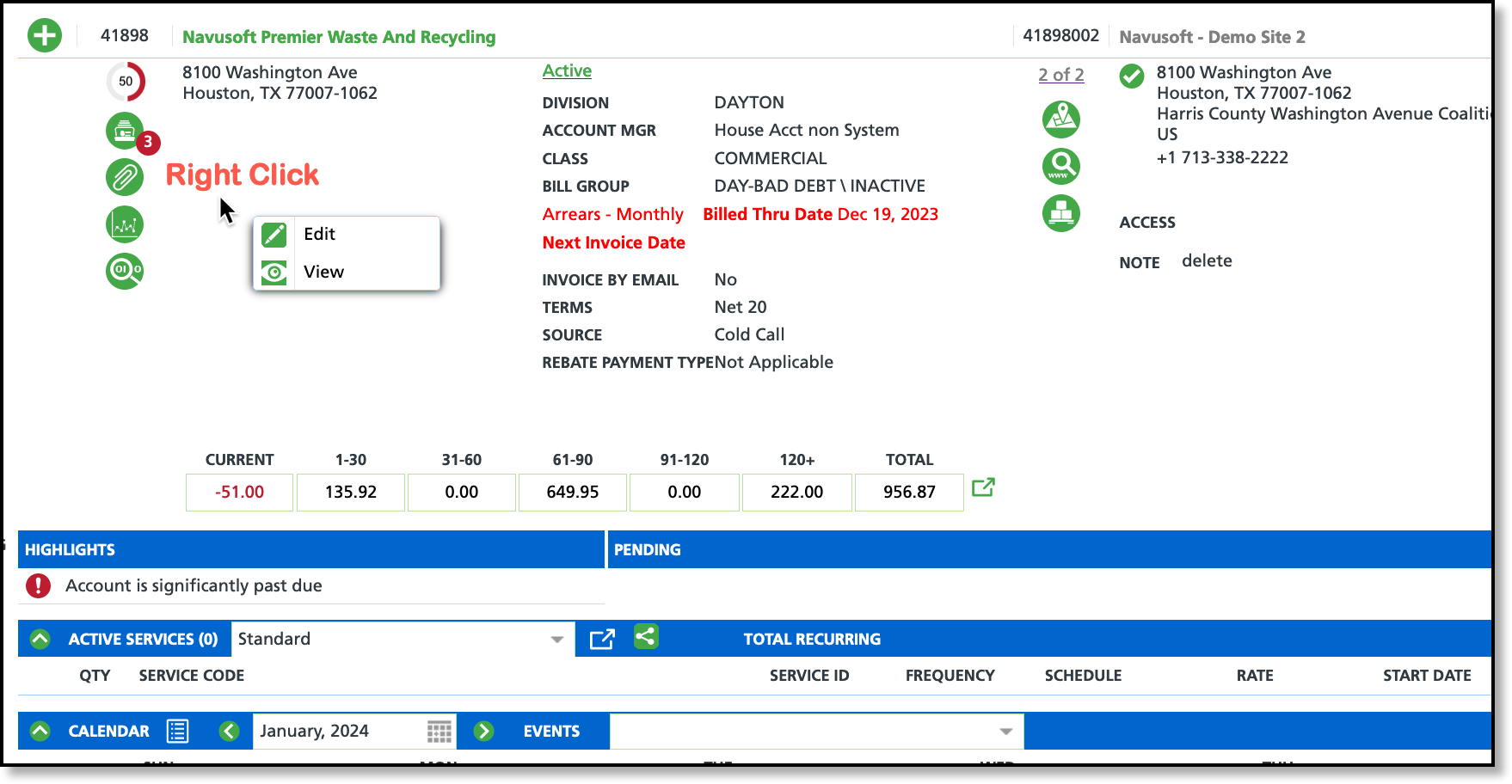Viewport: 1512px width, 784px height.
Task: Click the TOTAL balance 956.87 box
Action: click(x=909, y=493)
